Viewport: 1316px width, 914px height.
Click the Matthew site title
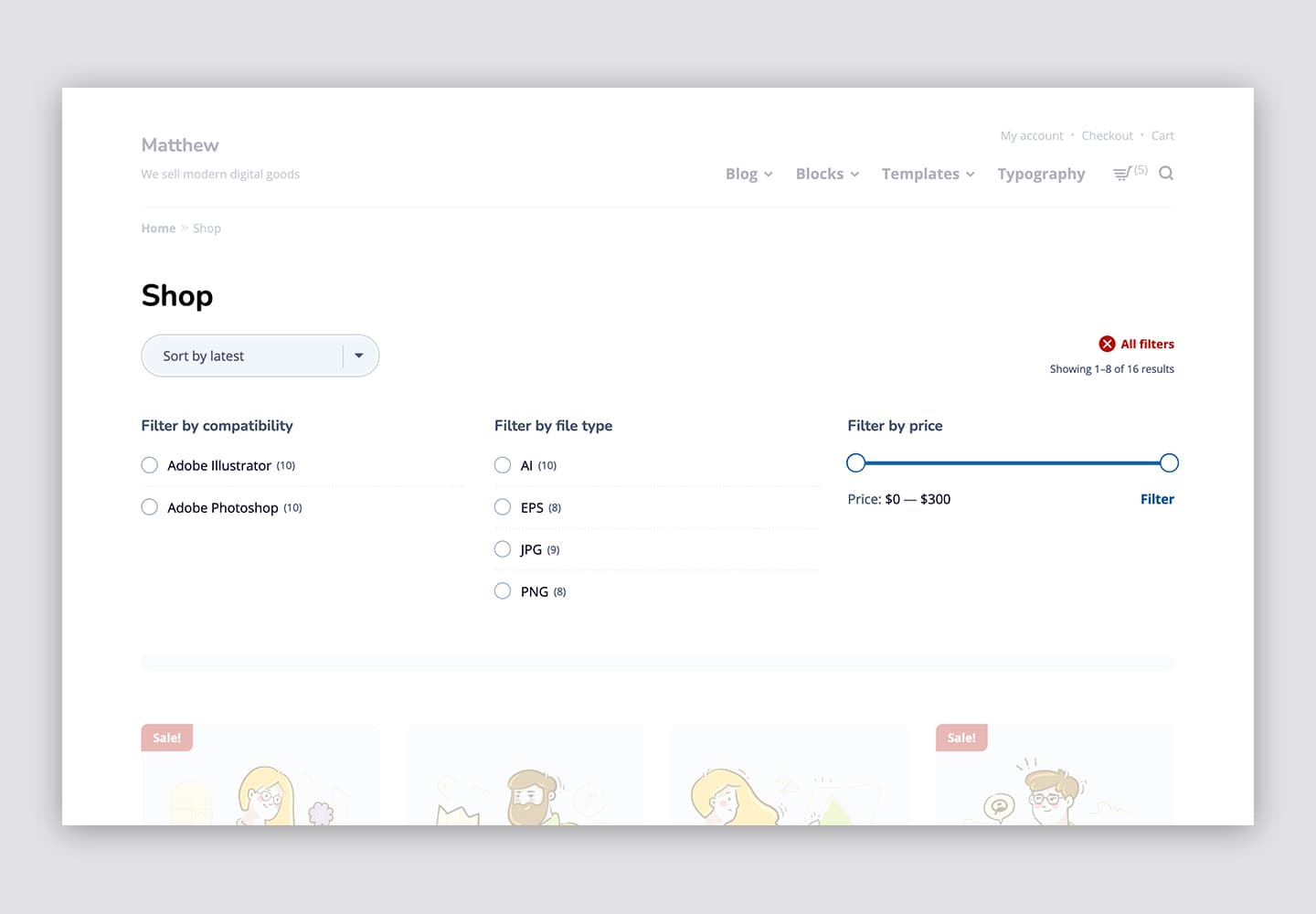(x=180, y=145)
